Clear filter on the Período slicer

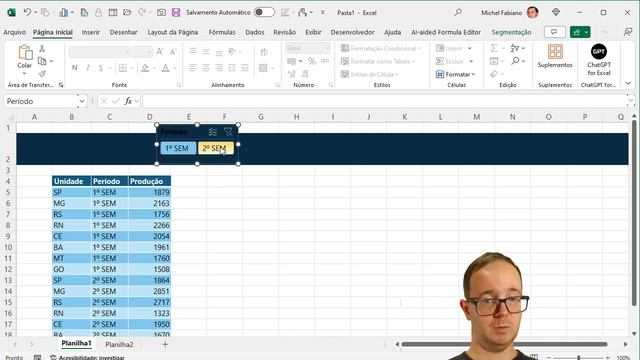228,132
